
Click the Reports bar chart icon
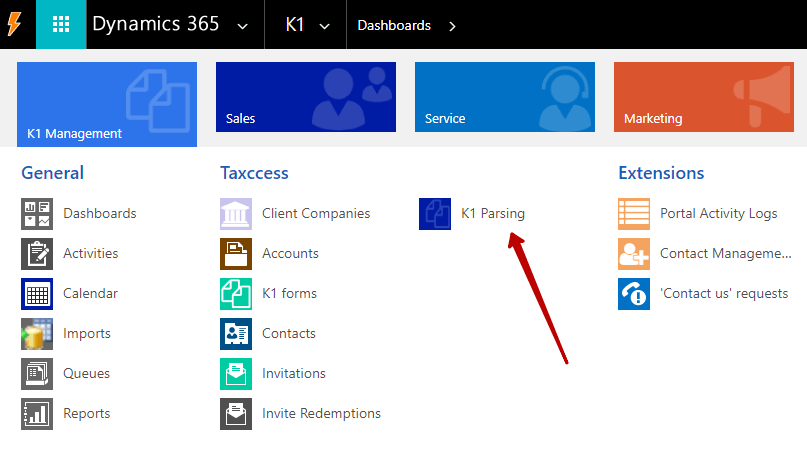[x=37, y=414]
